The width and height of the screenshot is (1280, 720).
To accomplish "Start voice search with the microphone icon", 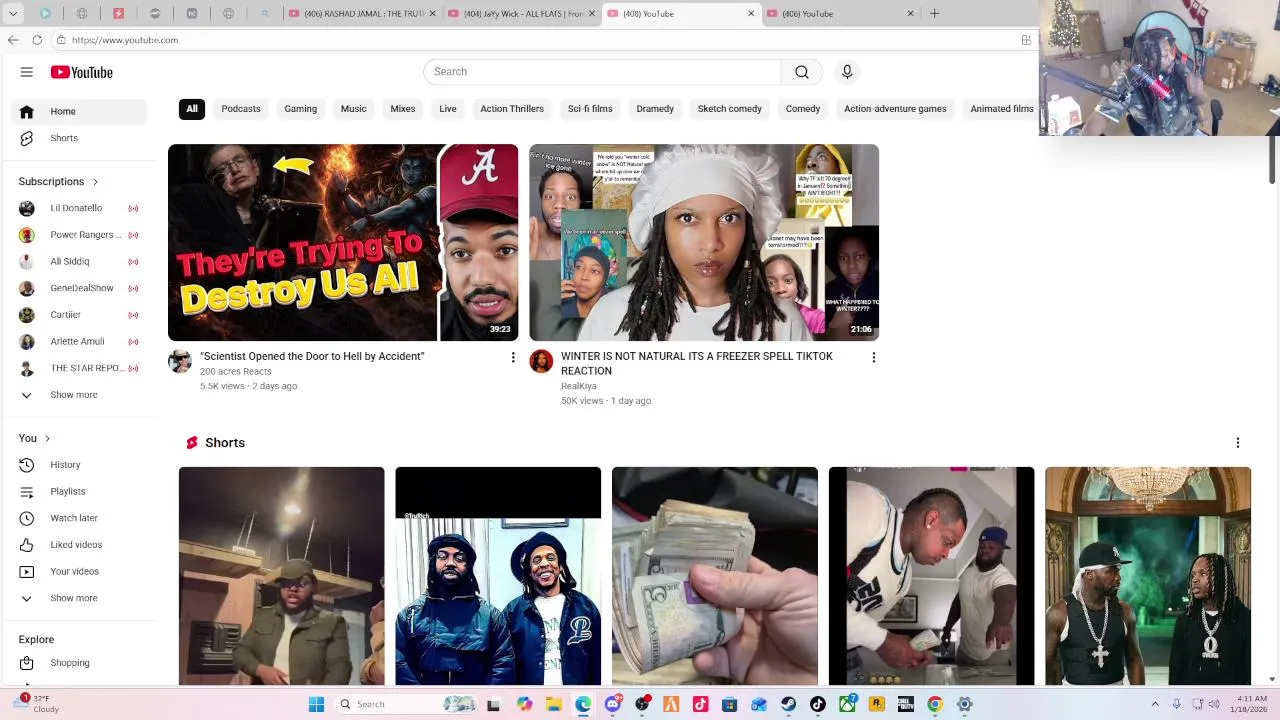I will pyautogui.click(x=847, y=72).
